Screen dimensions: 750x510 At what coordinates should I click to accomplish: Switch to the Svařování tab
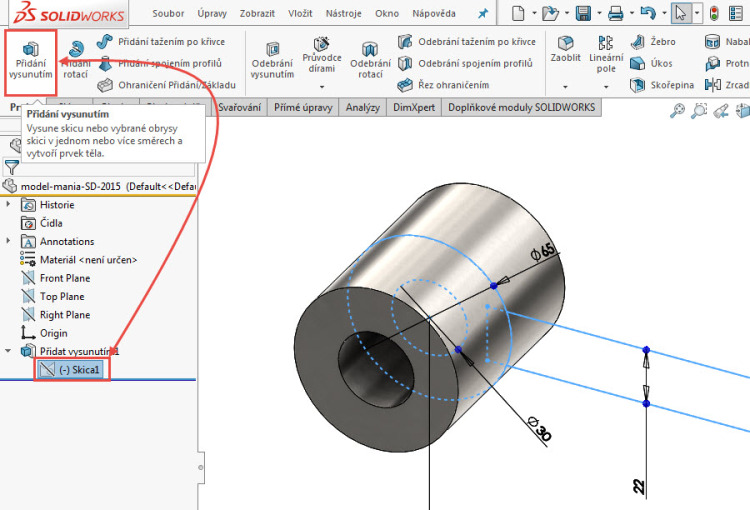[x=240, y=107]
